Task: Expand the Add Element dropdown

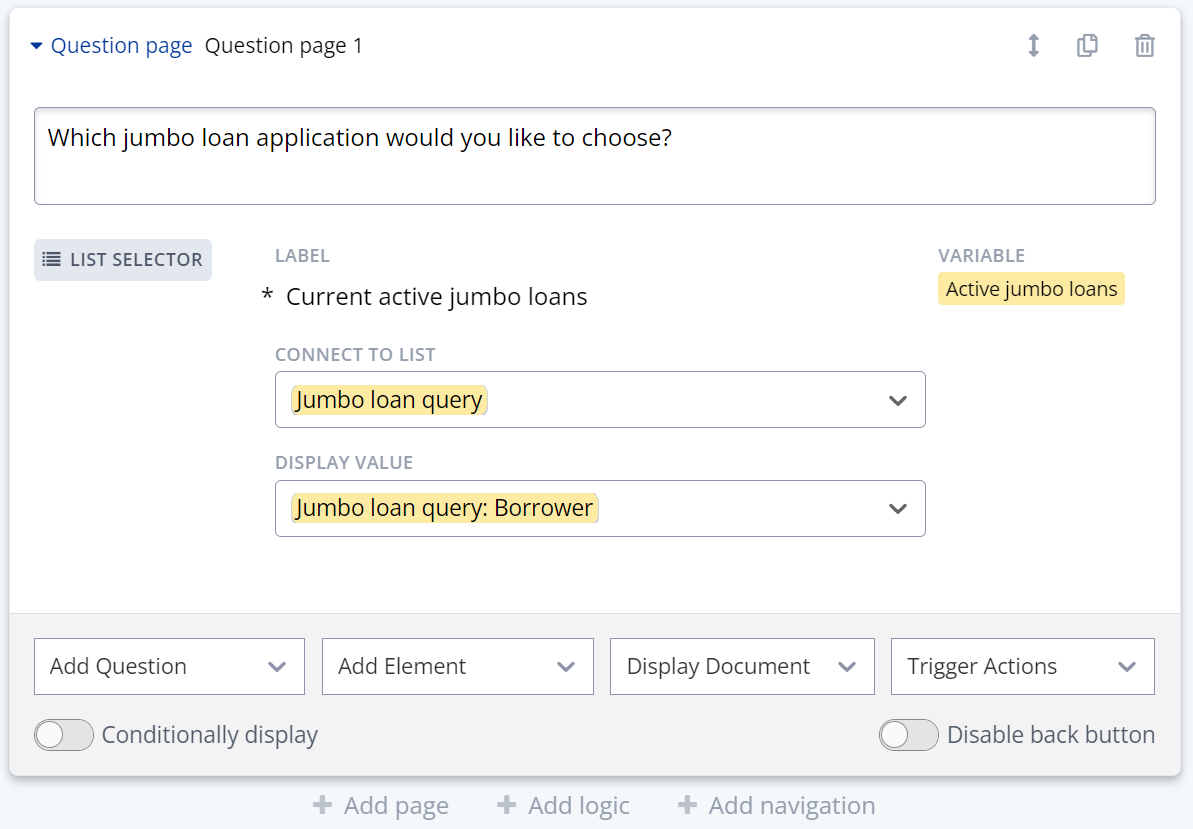Action: (457, 667)
